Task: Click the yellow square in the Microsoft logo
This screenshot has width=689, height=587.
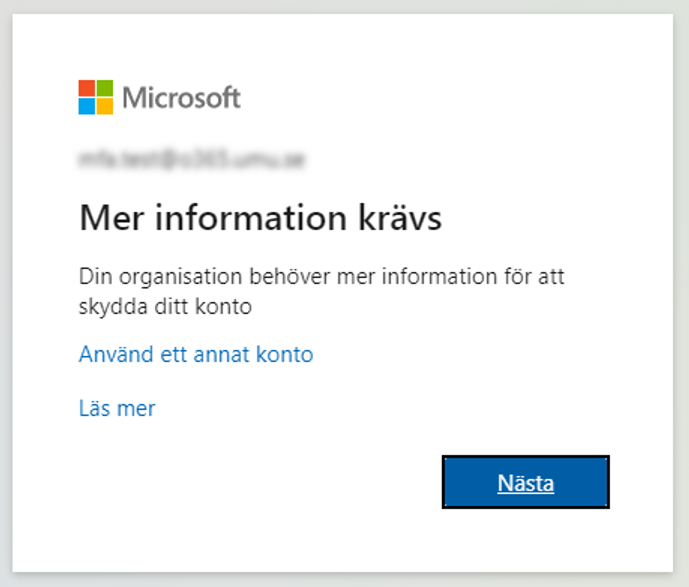Action: click(x=105, y=106)
